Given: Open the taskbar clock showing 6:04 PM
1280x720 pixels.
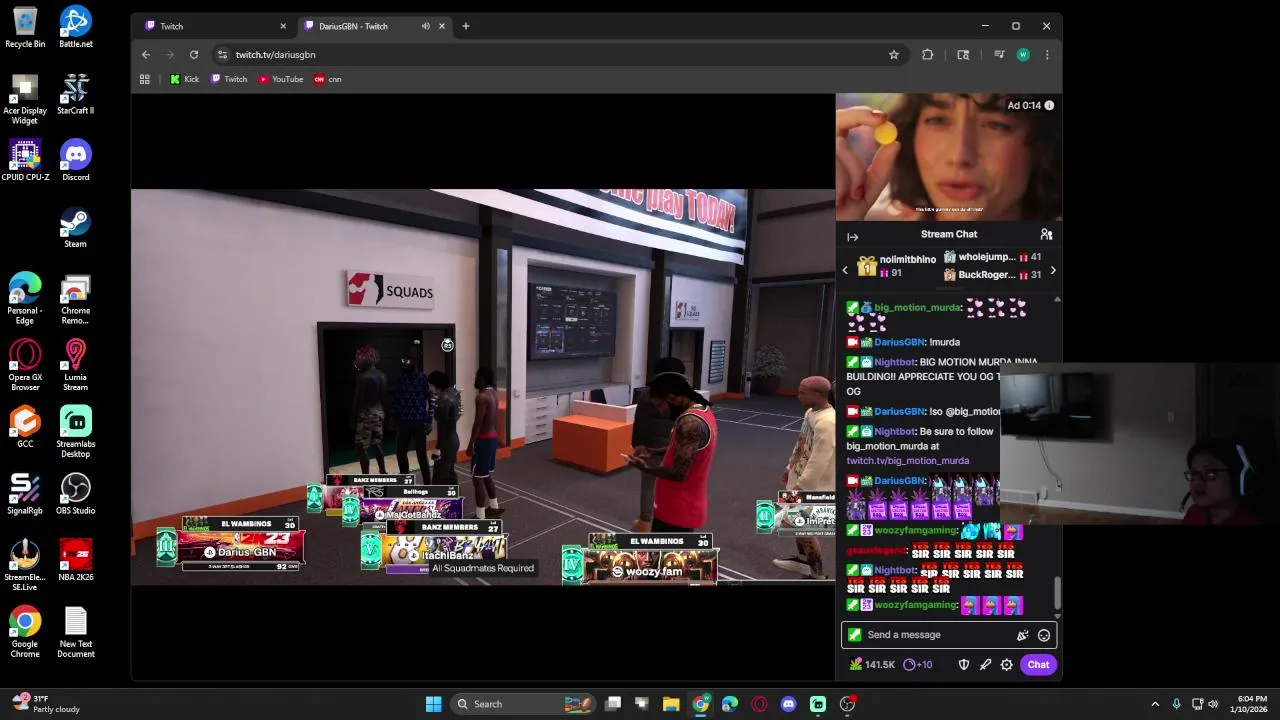Looking at the screenshot, I should tap(1251, 704).
